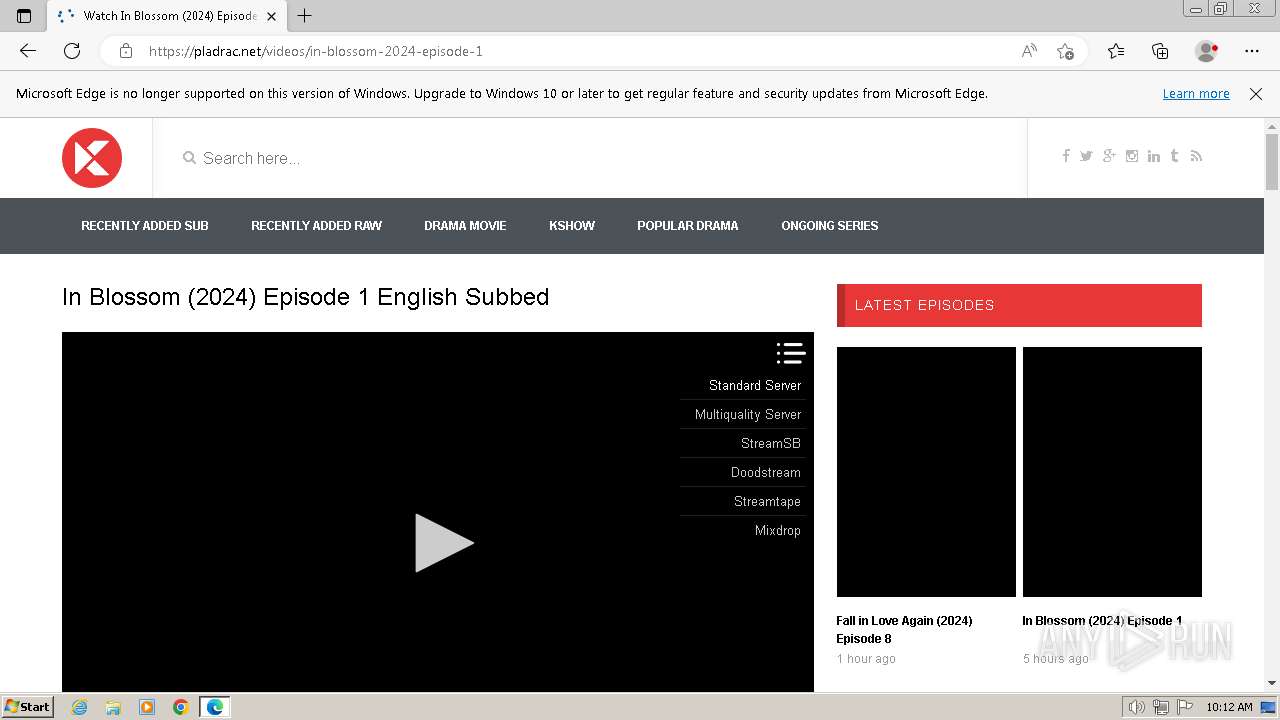This screenshot has height=720, width=1280.
Task: Open the Instagram social icon
Action: pyautogui.click(x=1132, y=156)
